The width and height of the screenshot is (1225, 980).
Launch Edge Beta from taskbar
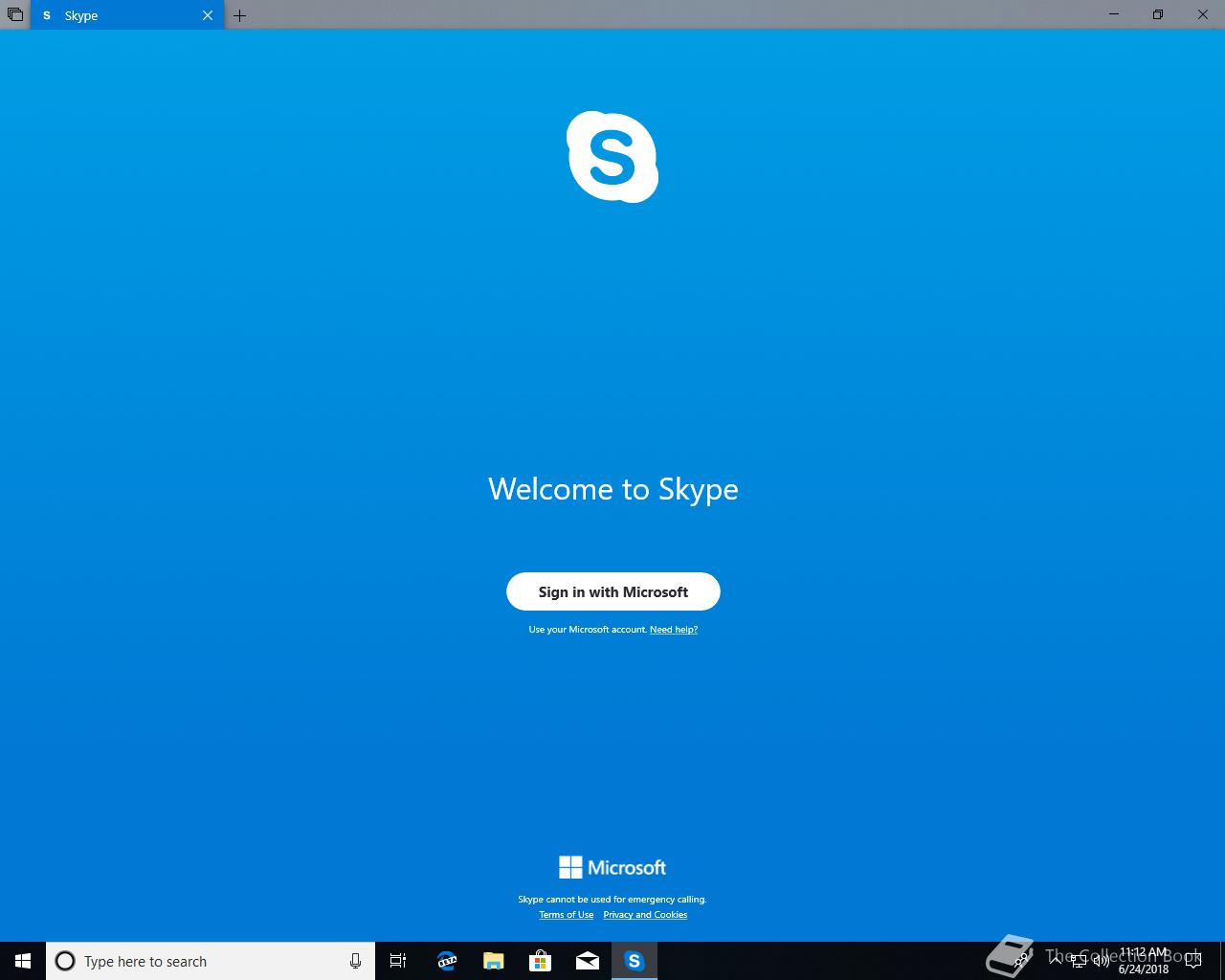(x=447, y=961)
